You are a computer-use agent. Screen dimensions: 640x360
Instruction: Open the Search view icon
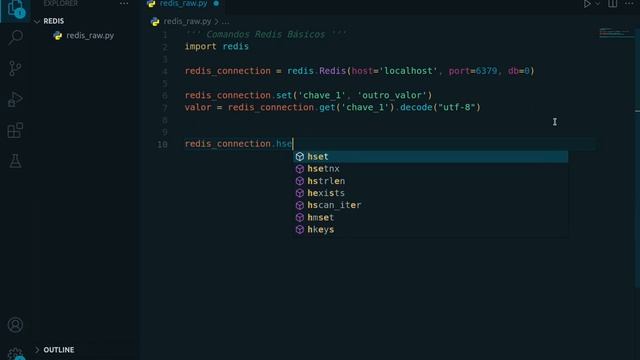pyautogui.click(x=16, y=38)
